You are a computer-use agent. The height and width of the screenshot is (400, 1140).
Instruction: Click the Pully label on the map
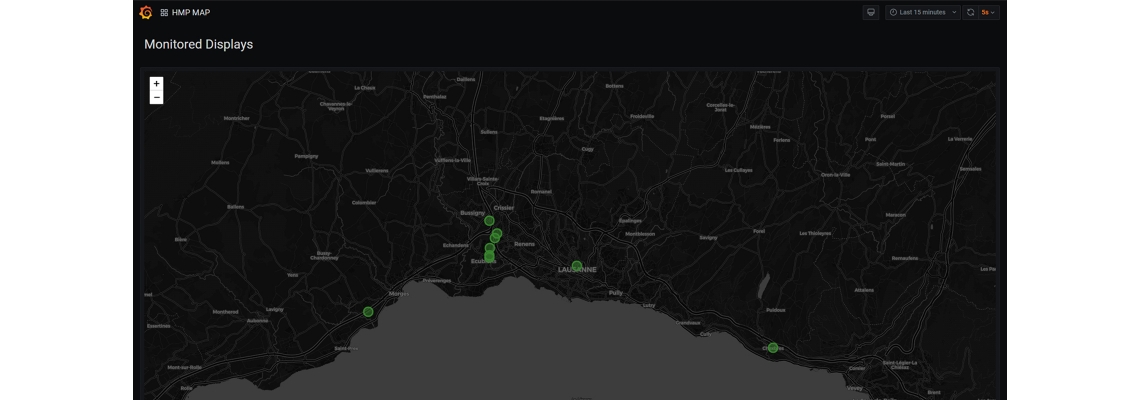tap(615, 293)
